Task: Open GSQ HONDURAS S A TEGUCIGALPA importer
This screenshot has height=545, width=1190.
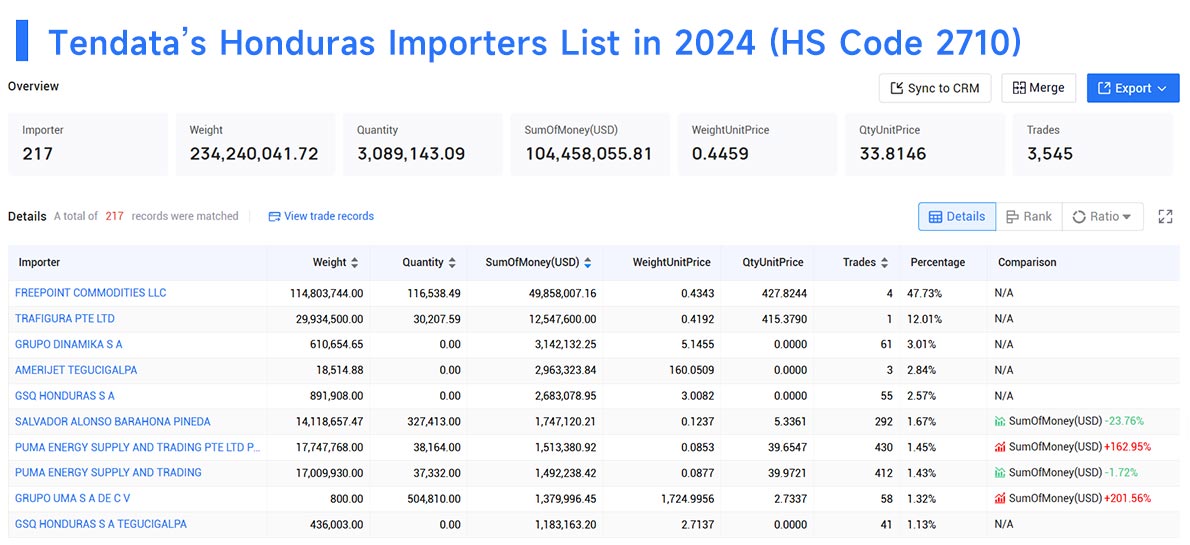Action: tap(101, 525)
